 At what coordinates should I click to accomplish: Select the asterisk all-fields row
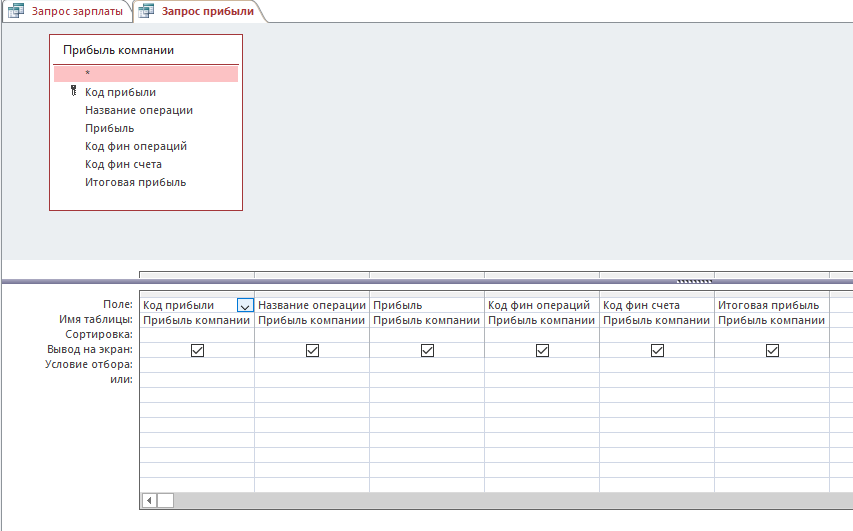146,73
